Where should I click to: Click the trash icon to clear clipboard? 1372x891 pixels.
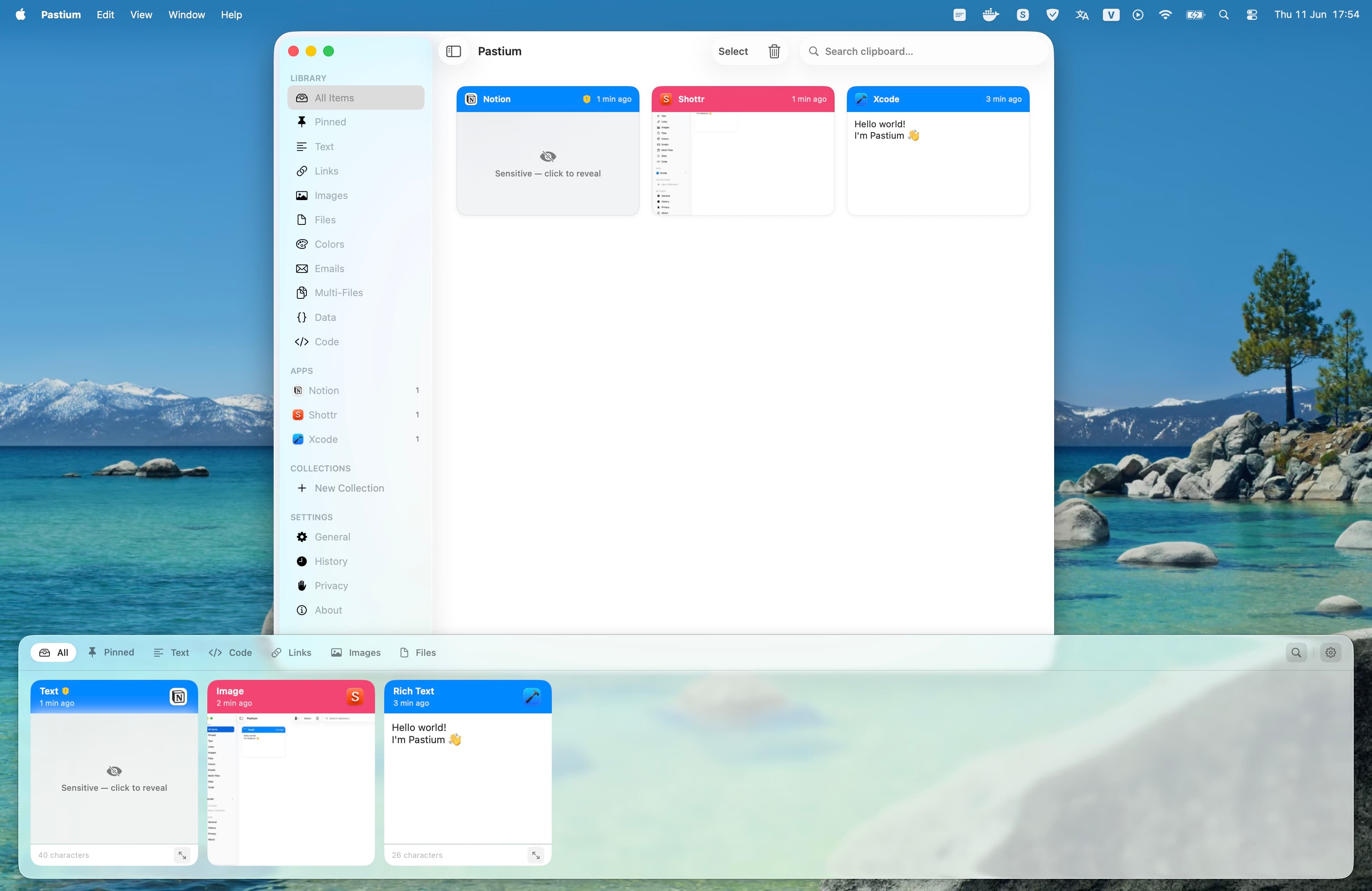coord(774,51)
